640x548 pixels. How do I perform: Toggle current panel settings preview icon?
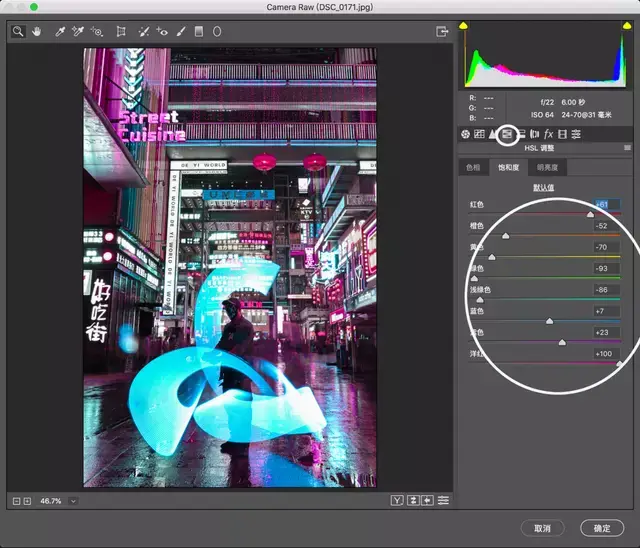click(443, 500)
